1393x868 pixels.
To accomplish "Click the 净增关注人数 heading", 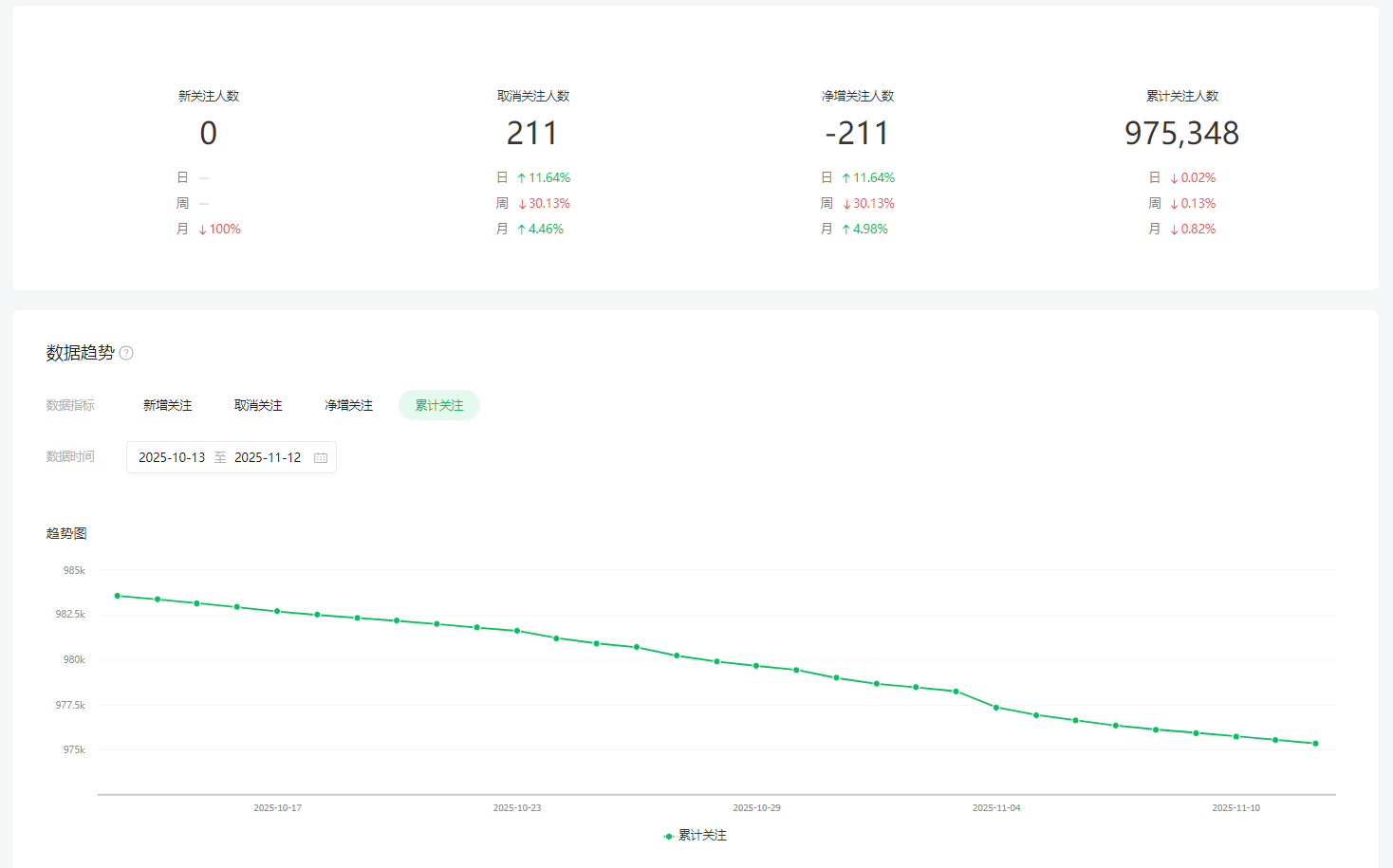I will click(x=858, y=96).
